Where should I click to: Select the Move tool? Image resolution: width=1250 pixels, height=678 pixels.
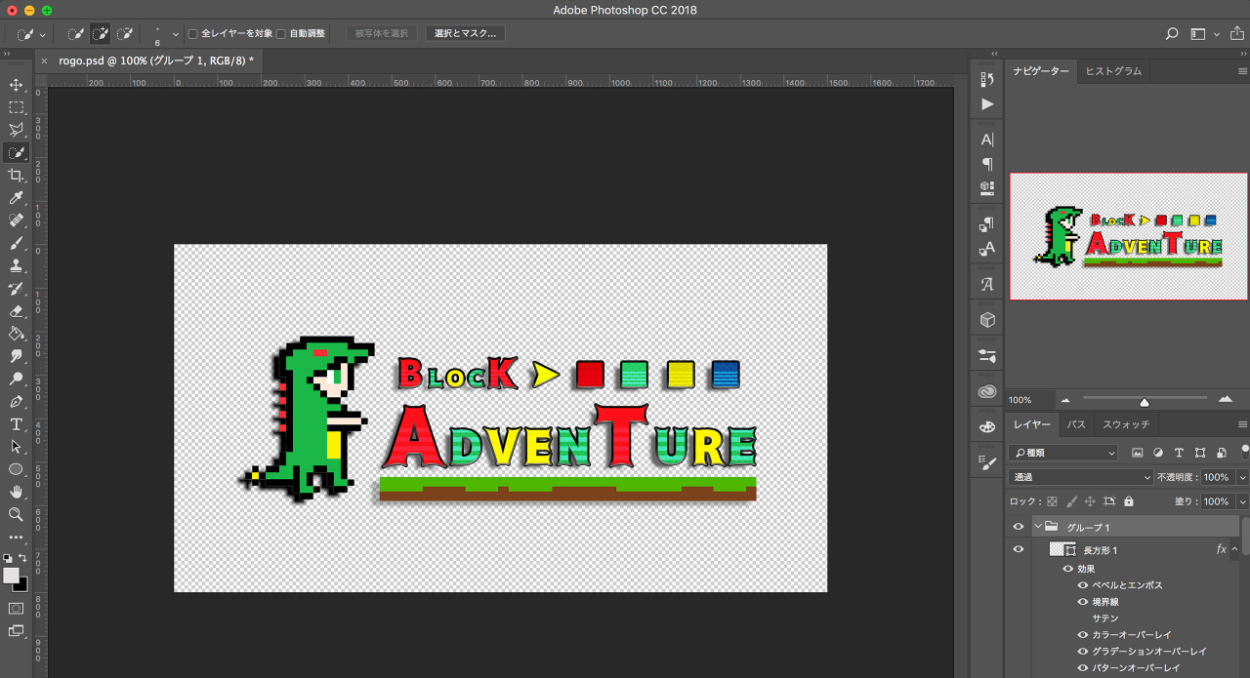pyautogui.click(x=16, y=85)
